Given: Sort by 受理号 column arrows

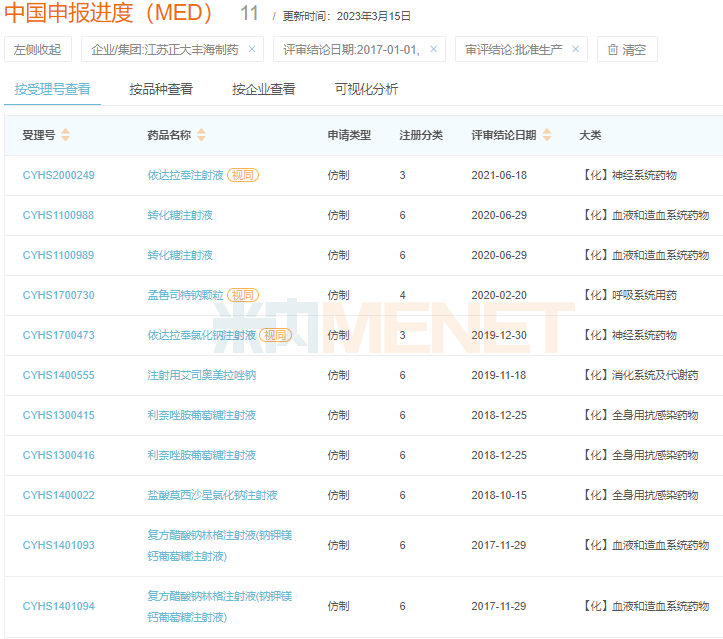Looking at the screenshot, I should click(65, 135).
